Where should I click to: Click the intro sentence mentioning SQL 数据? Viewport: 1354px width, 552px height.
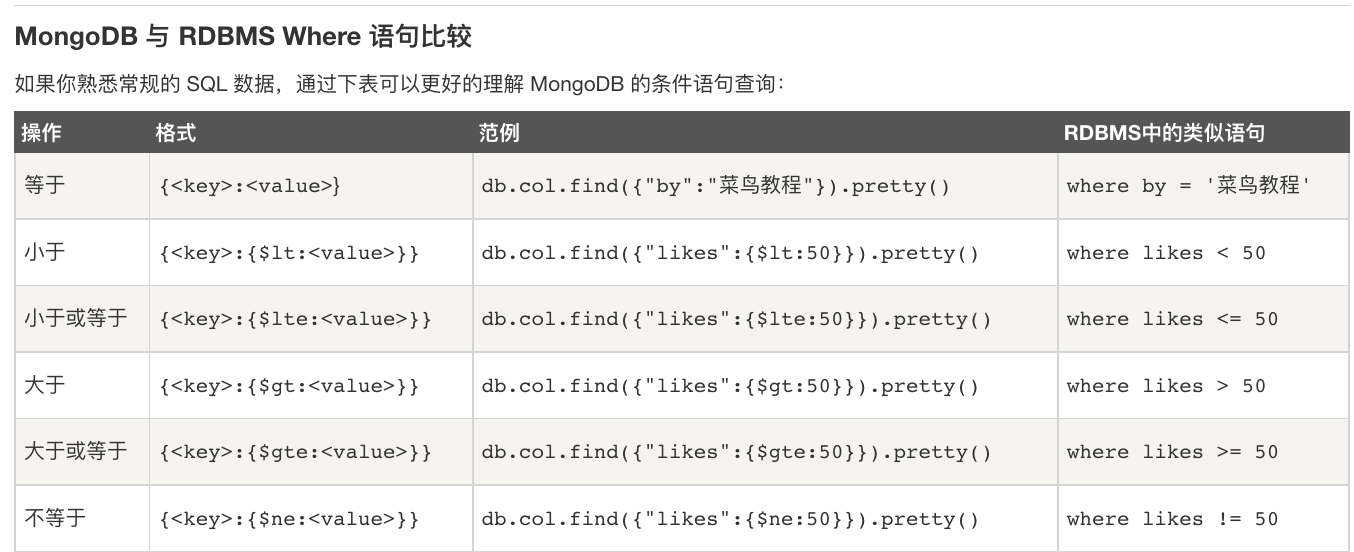click(400, 84)
